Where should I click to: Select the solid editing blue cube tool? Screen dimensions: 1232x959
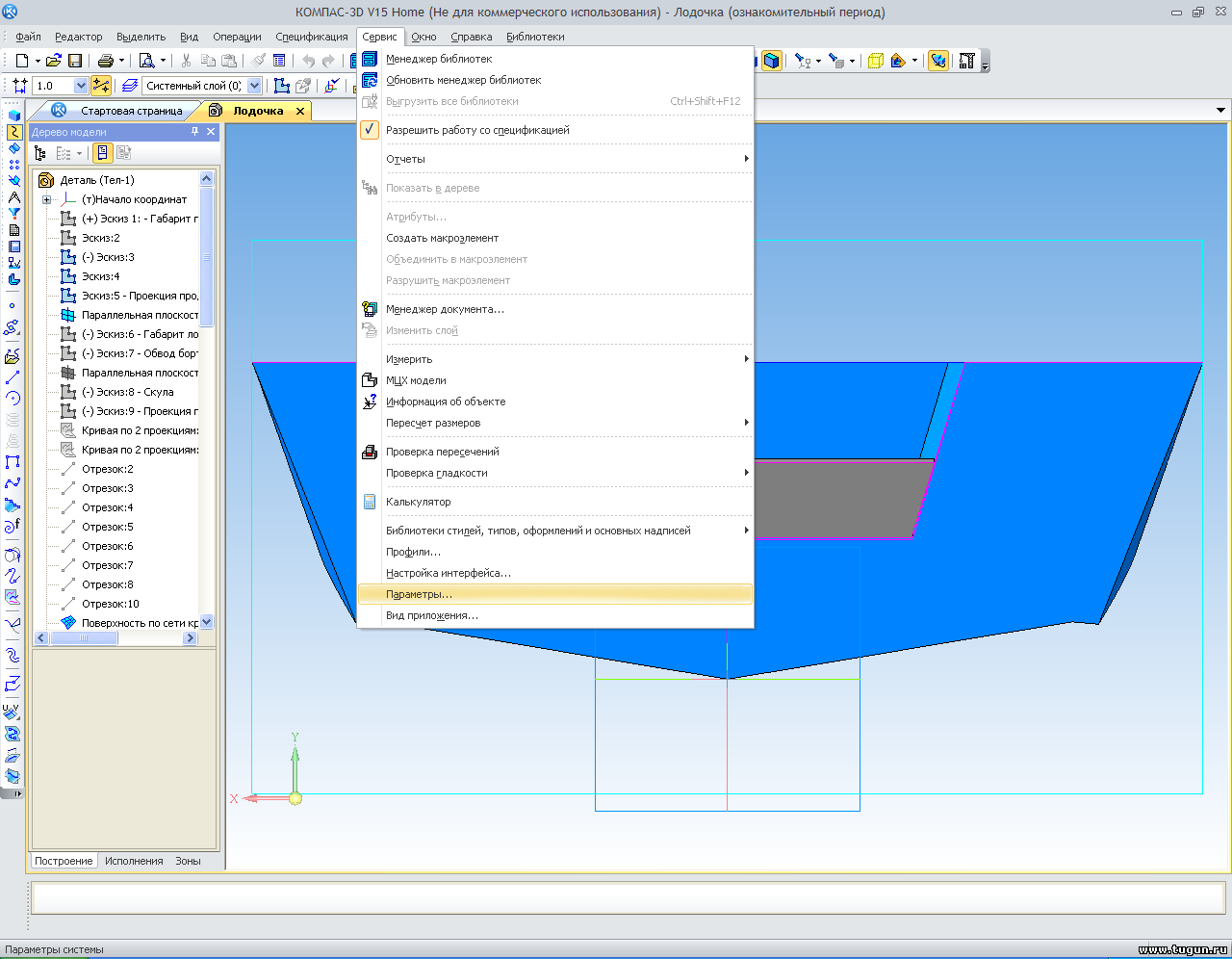point(13,115)
